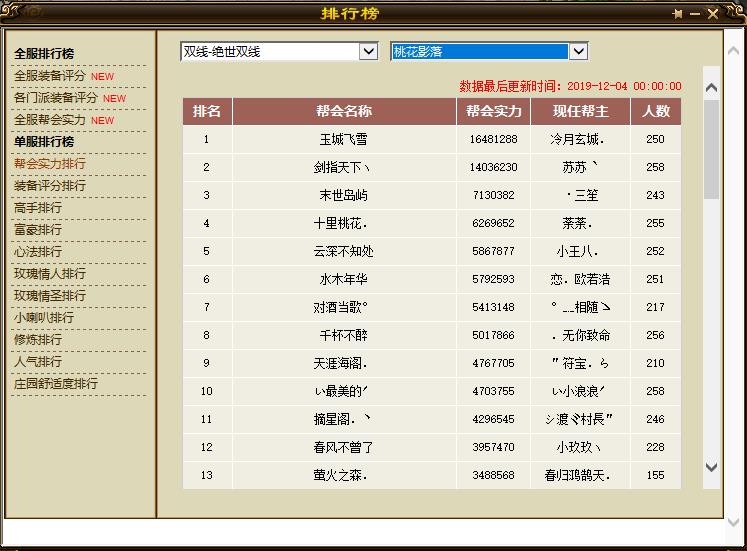
Task: Click the 帮会名称 column header
Action: 344,111
